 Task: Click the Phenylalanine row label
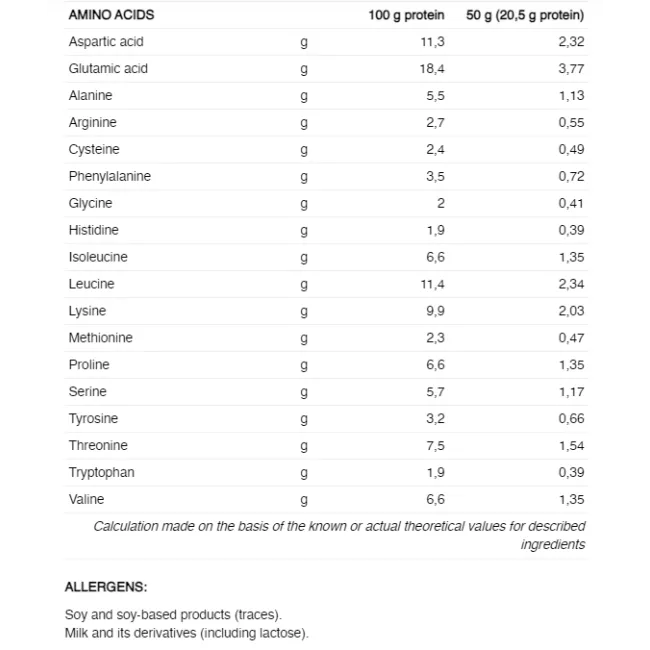[x=110, y=177]
